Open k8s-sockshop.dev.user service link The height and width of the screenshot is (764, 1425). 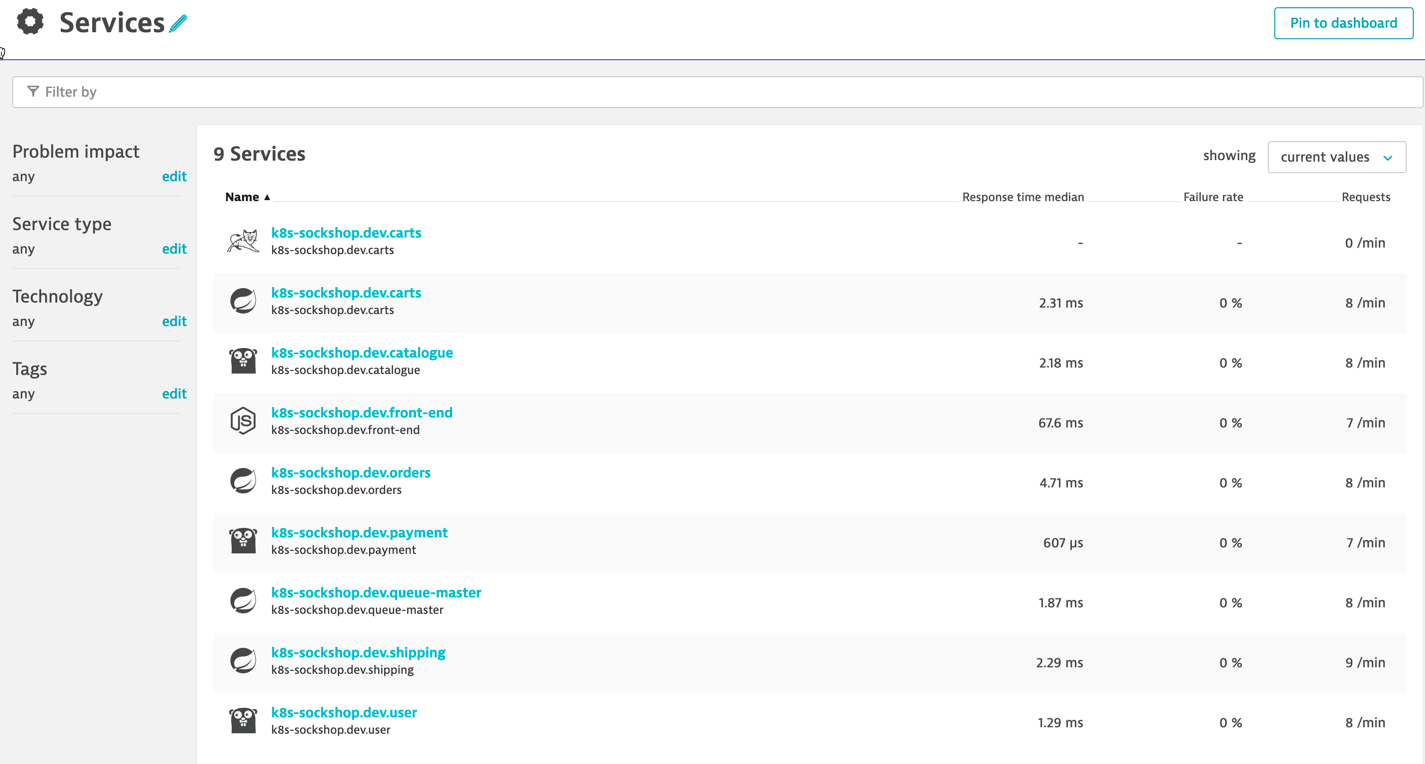(x=344, y=713)
